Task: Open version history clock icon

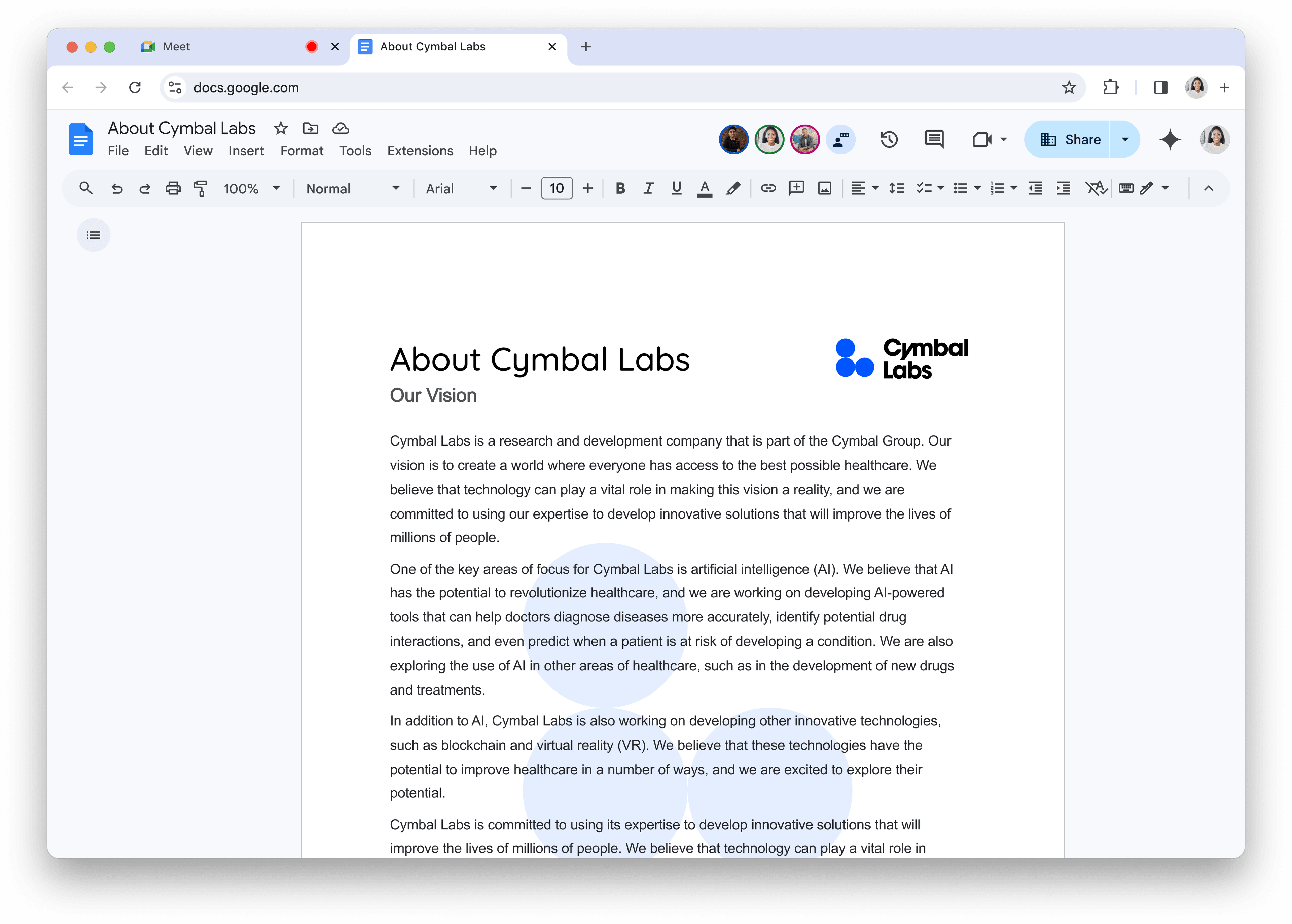Action: point(889,139)
